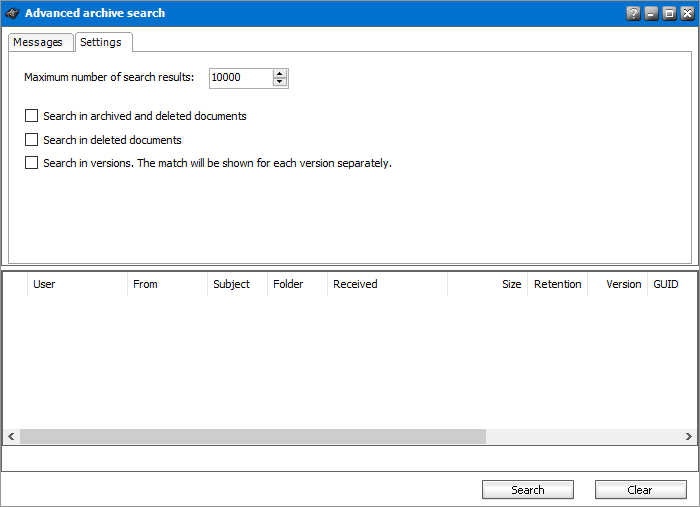Maximize the Advanced archive search window
This screenshot has height=507, width=700.
pos(669,14)
